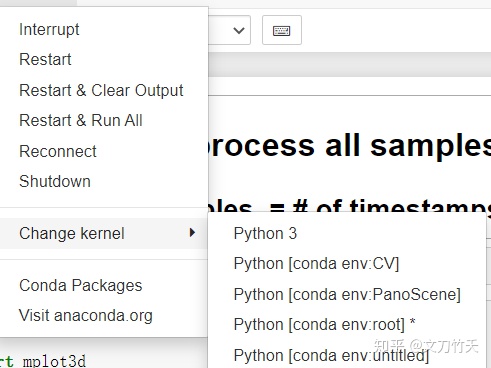Click the 'process all samples' markdown heading

350,146
